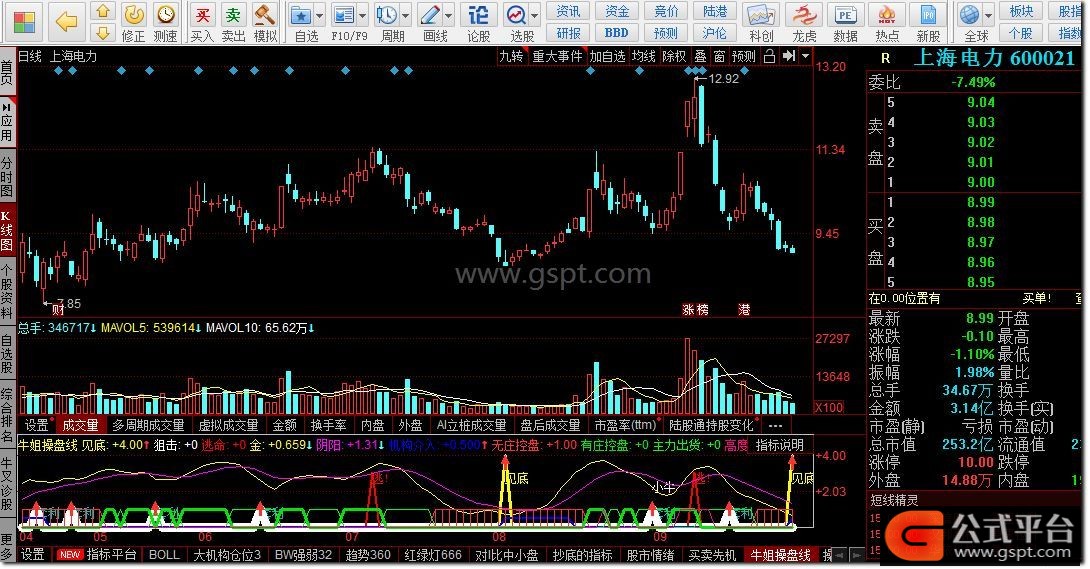Viewport: 1090px width, 569px height.
Task: Toggle 重大事件 display on chart
Action: point(558,56)
